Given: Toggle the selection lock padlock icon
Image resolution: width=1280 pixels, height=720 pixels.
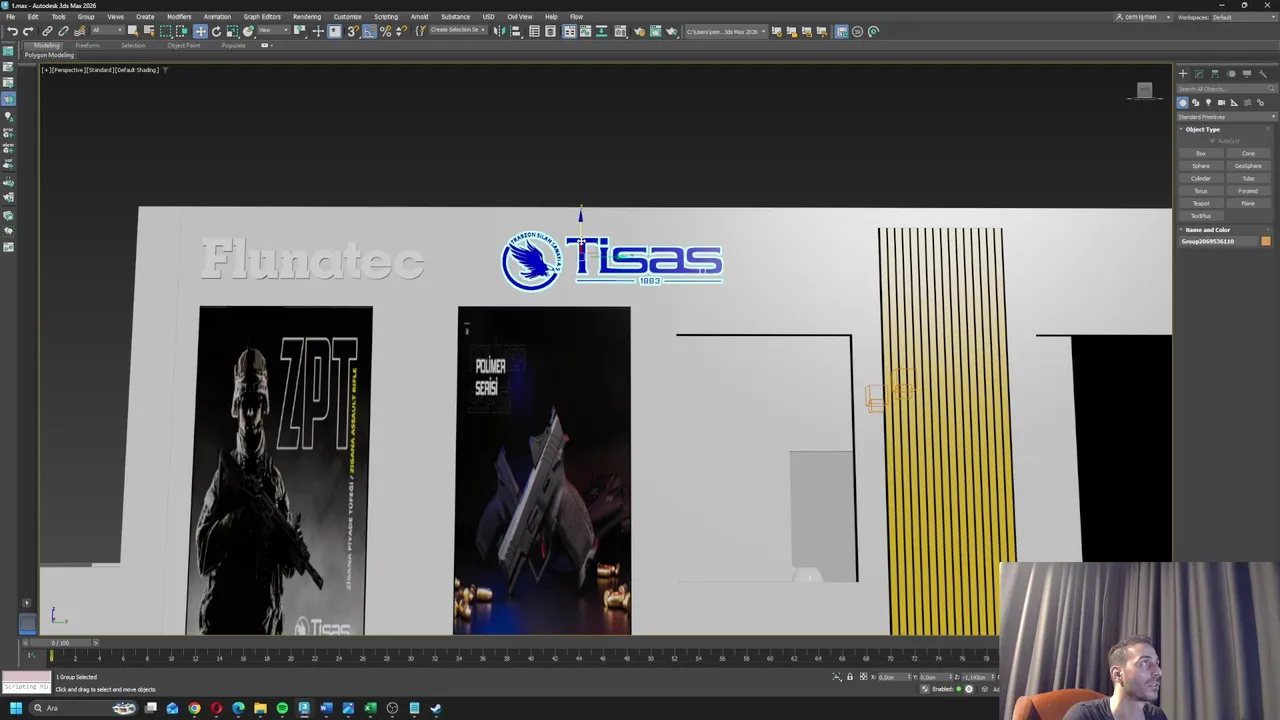Looking at the screenshot, I should pyautogui.click(x=850, y=677).
